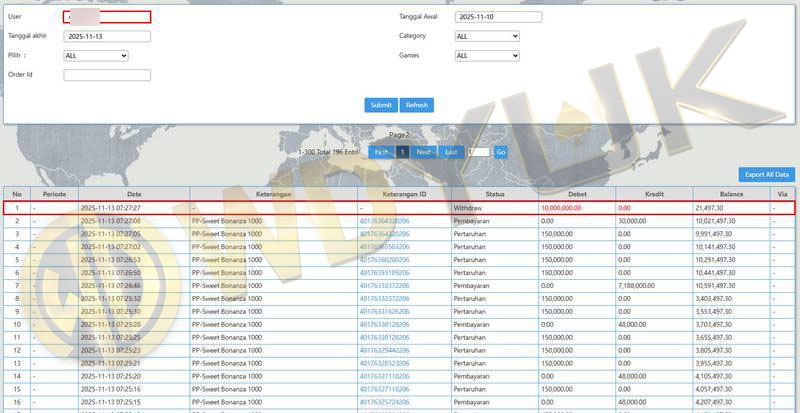Open Keterangan ID link in row 7
This screenshot has width=800, height=413.
click(384, 285)
